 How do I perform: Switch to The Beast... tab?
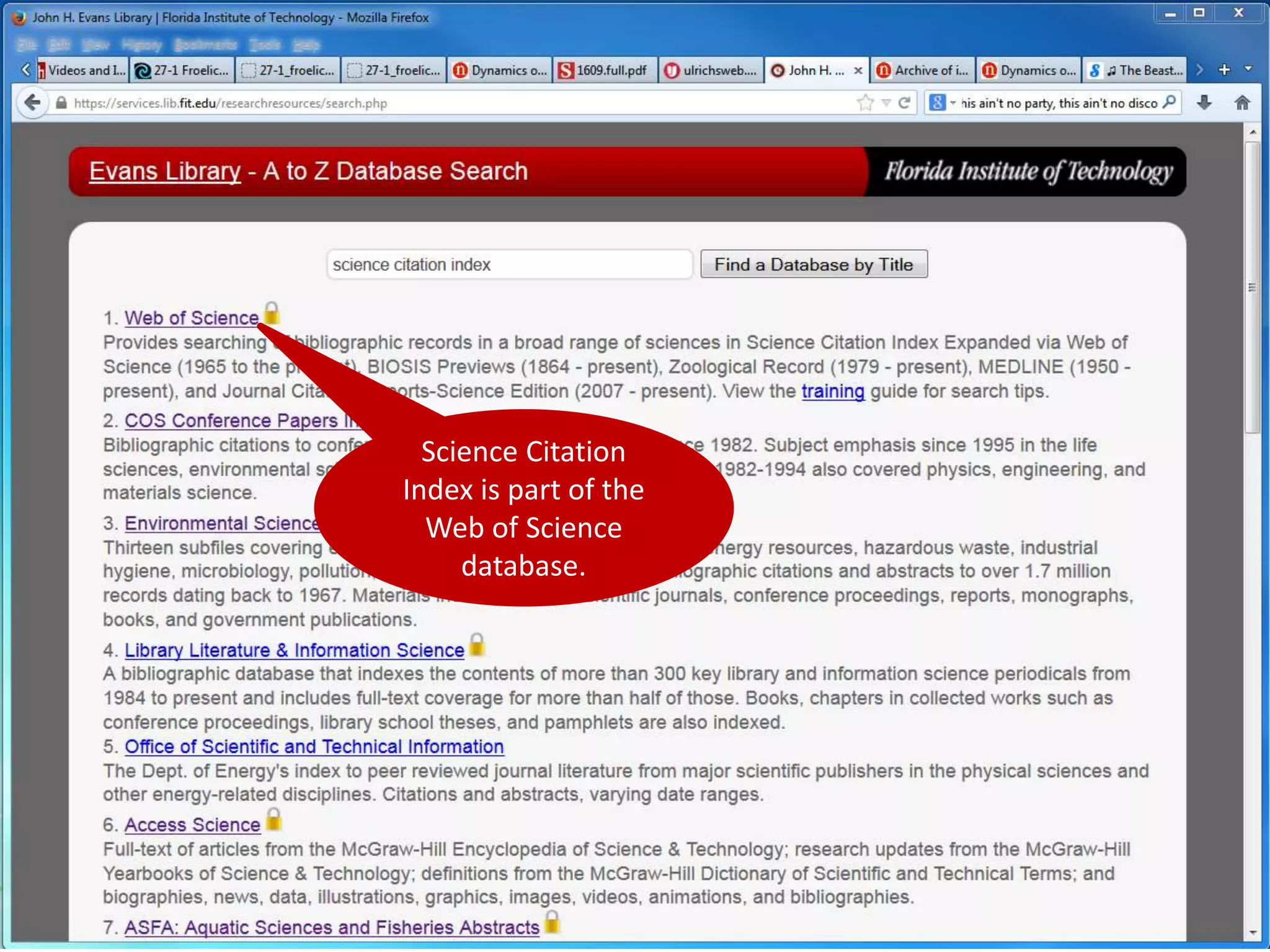click(1135, 71)
